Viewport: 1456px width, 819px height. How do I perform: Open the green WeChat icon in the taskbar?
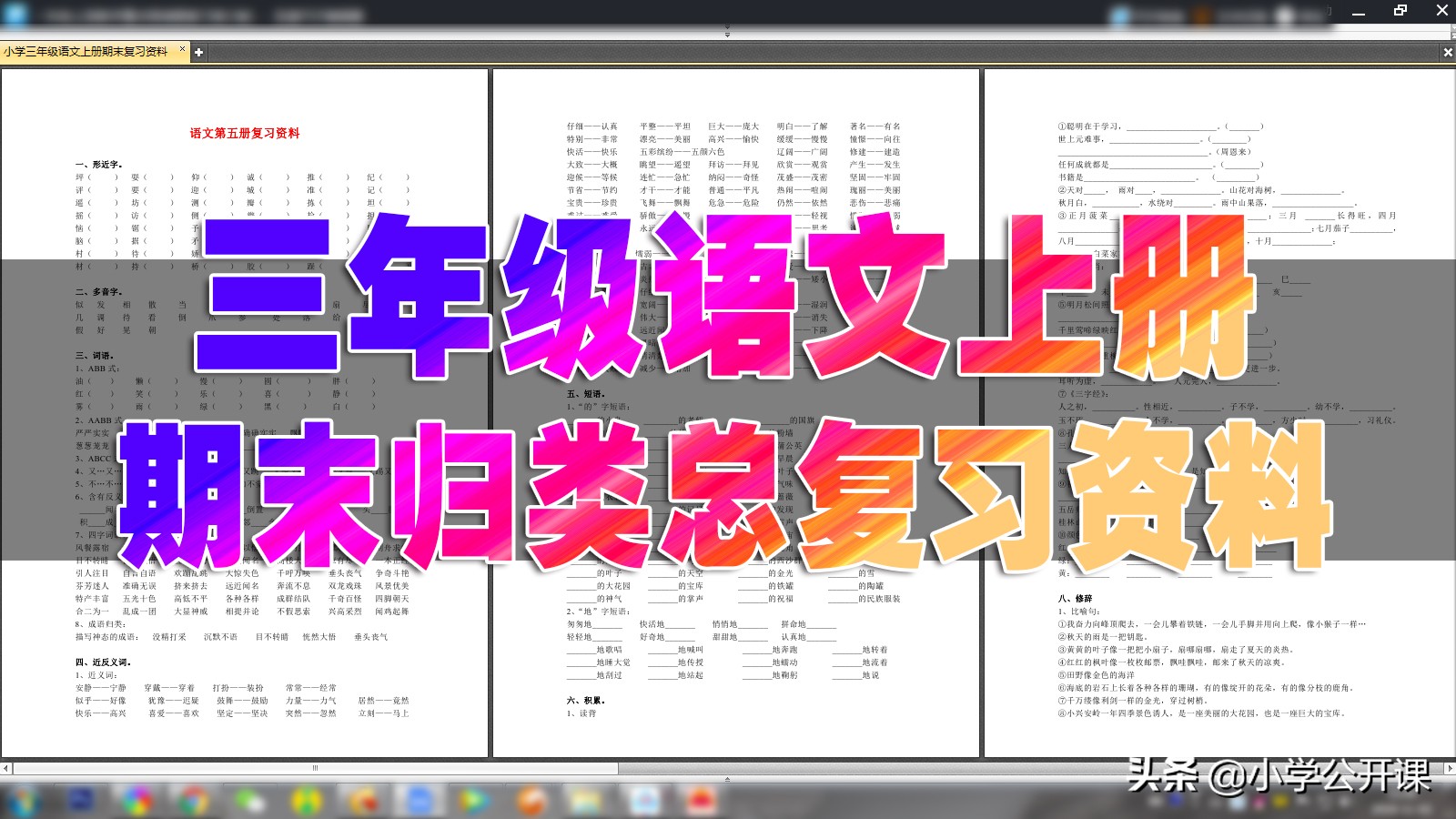pos(248,802)
